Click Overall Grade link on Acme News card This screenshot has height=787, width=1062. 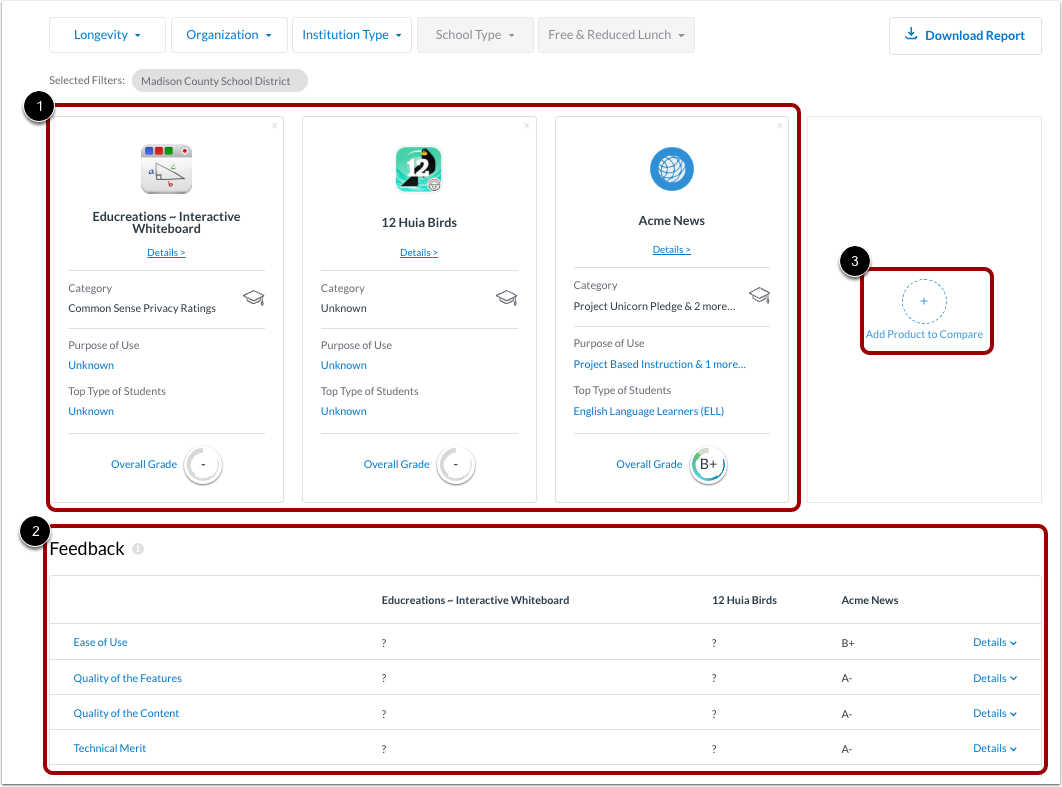click(649, 465)
